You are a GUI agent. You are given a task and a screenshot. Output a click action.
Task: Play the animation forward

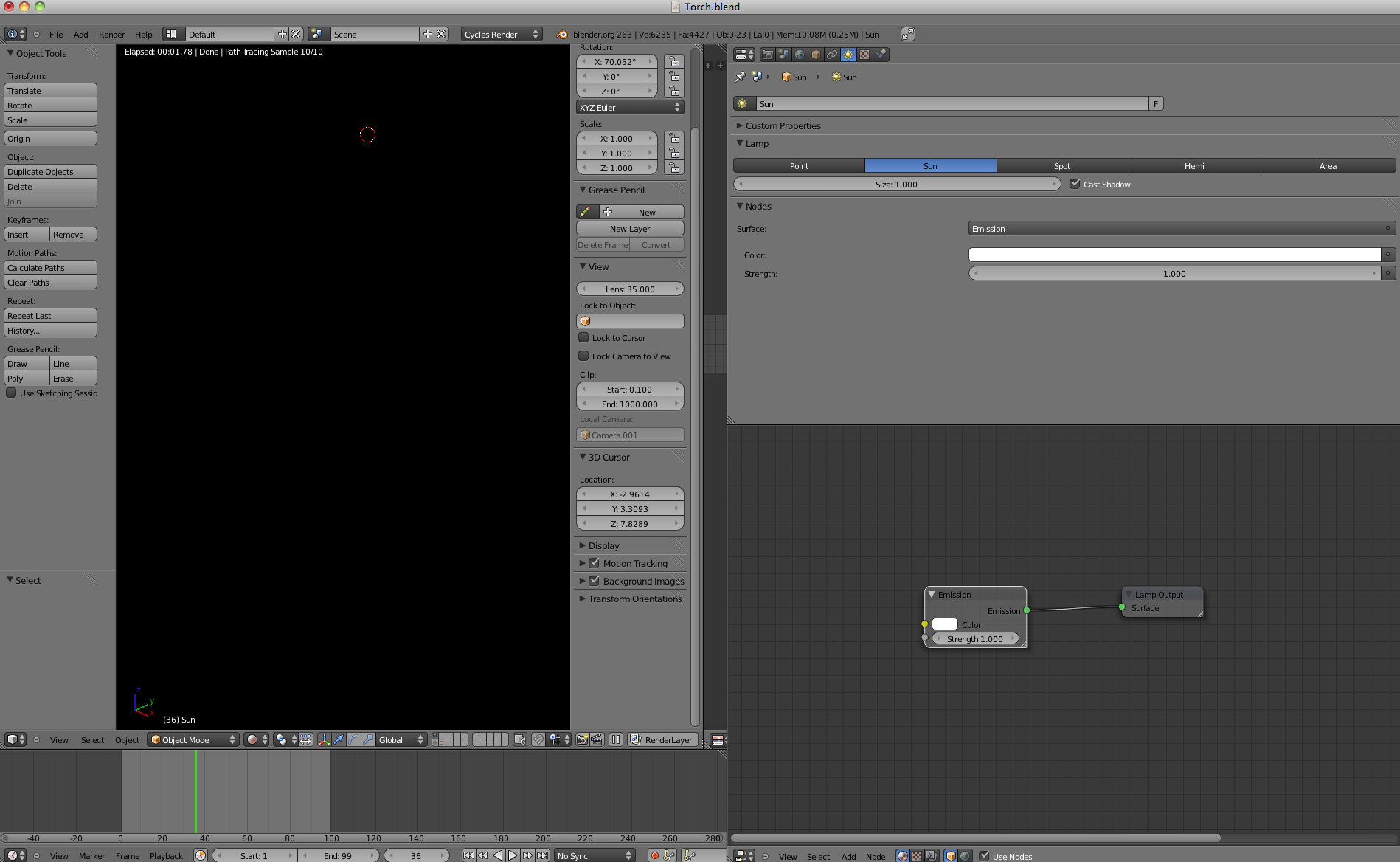513,855
